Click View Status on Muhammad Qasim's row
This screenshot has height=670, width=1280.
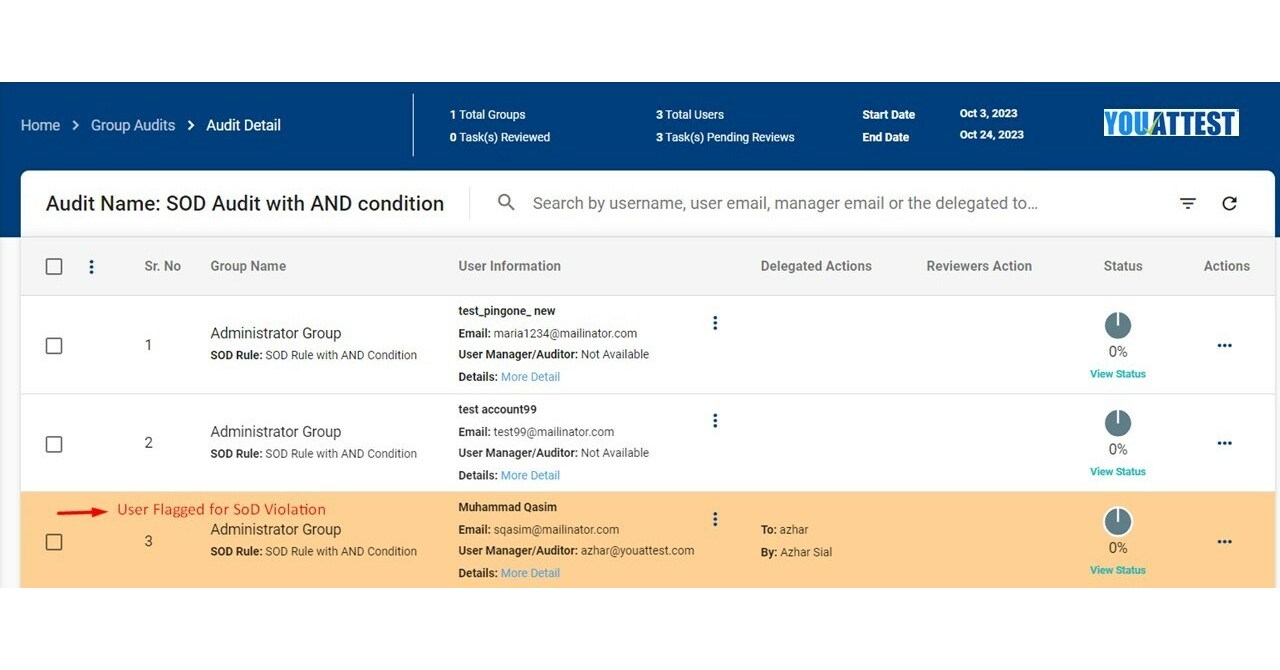click(1117, 569)
